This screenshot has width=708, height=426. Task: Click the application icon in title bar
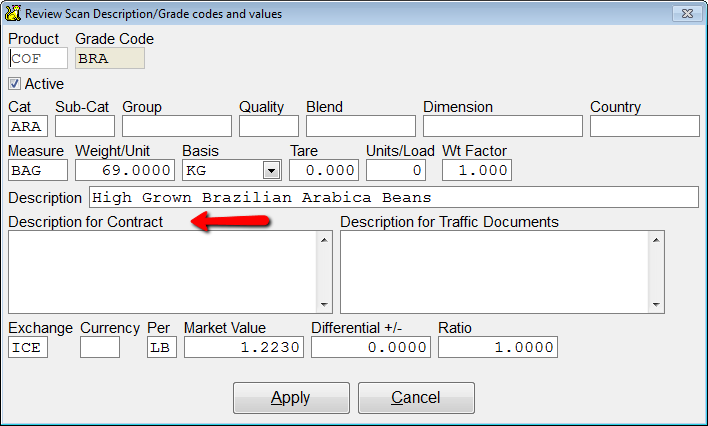pos(13,13)
